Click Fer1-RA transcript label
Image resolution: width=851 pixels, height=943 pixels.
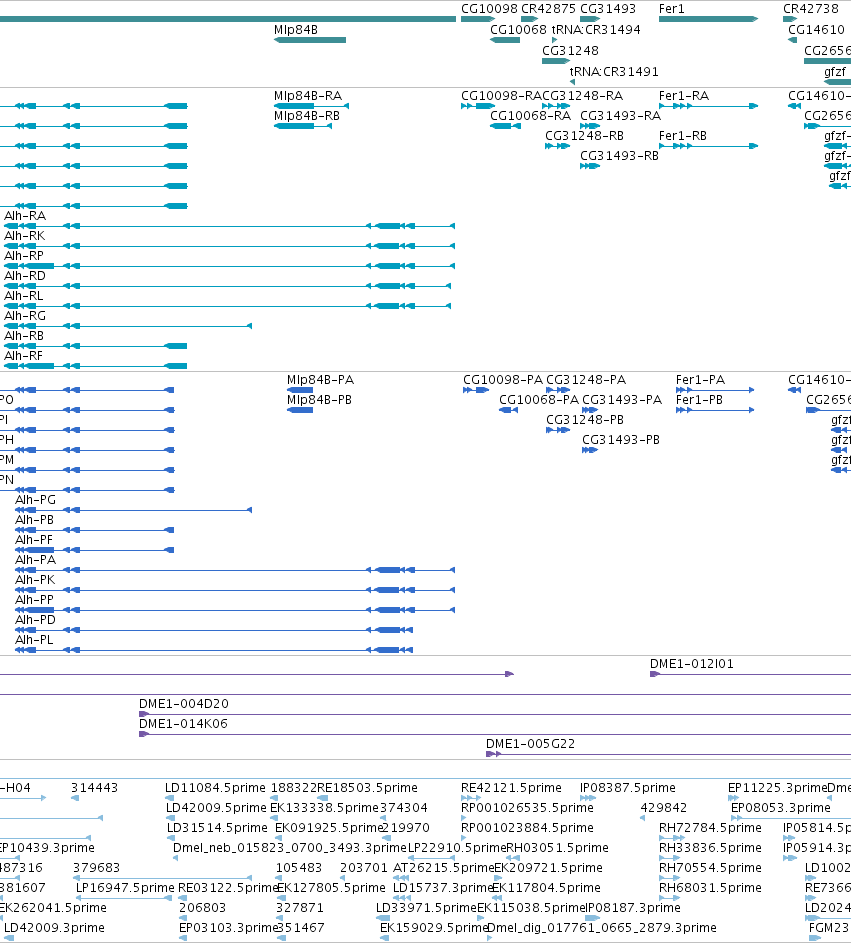click(x=684, y=96)
